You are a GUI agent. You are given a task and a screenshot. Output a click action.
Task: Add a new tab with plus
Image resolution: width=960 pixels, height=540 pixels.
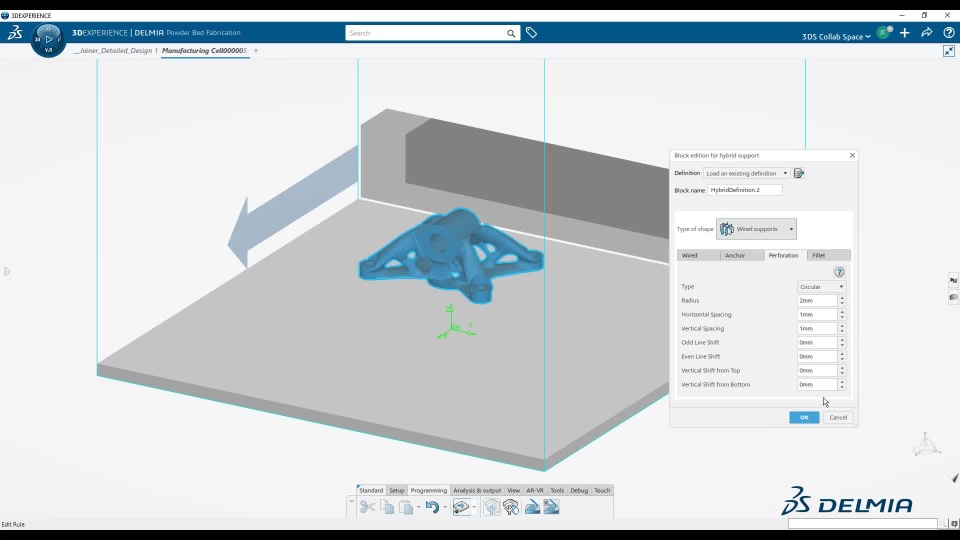coord(256,51)
